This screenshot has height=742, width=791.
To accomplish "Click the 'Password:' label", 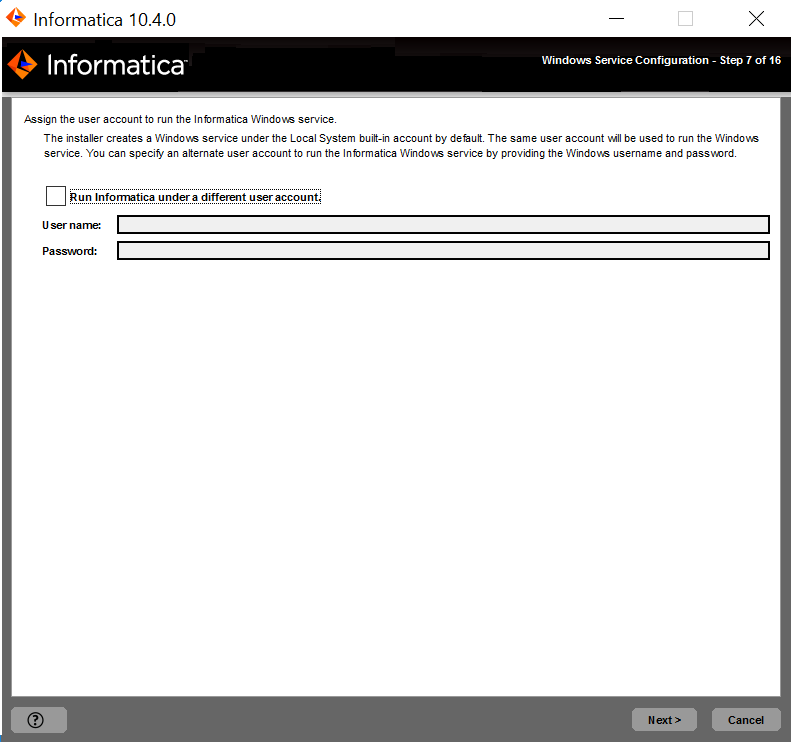I will click(x=69, y=252).
